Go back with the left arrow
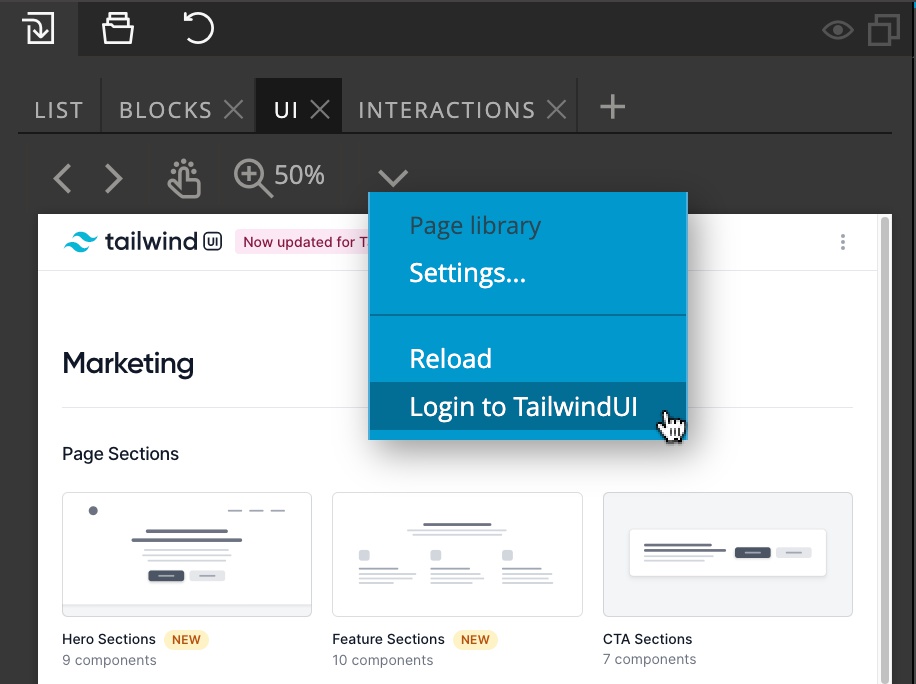The height and width of the screenshot is (684, 916). click(x=63, y=178)
